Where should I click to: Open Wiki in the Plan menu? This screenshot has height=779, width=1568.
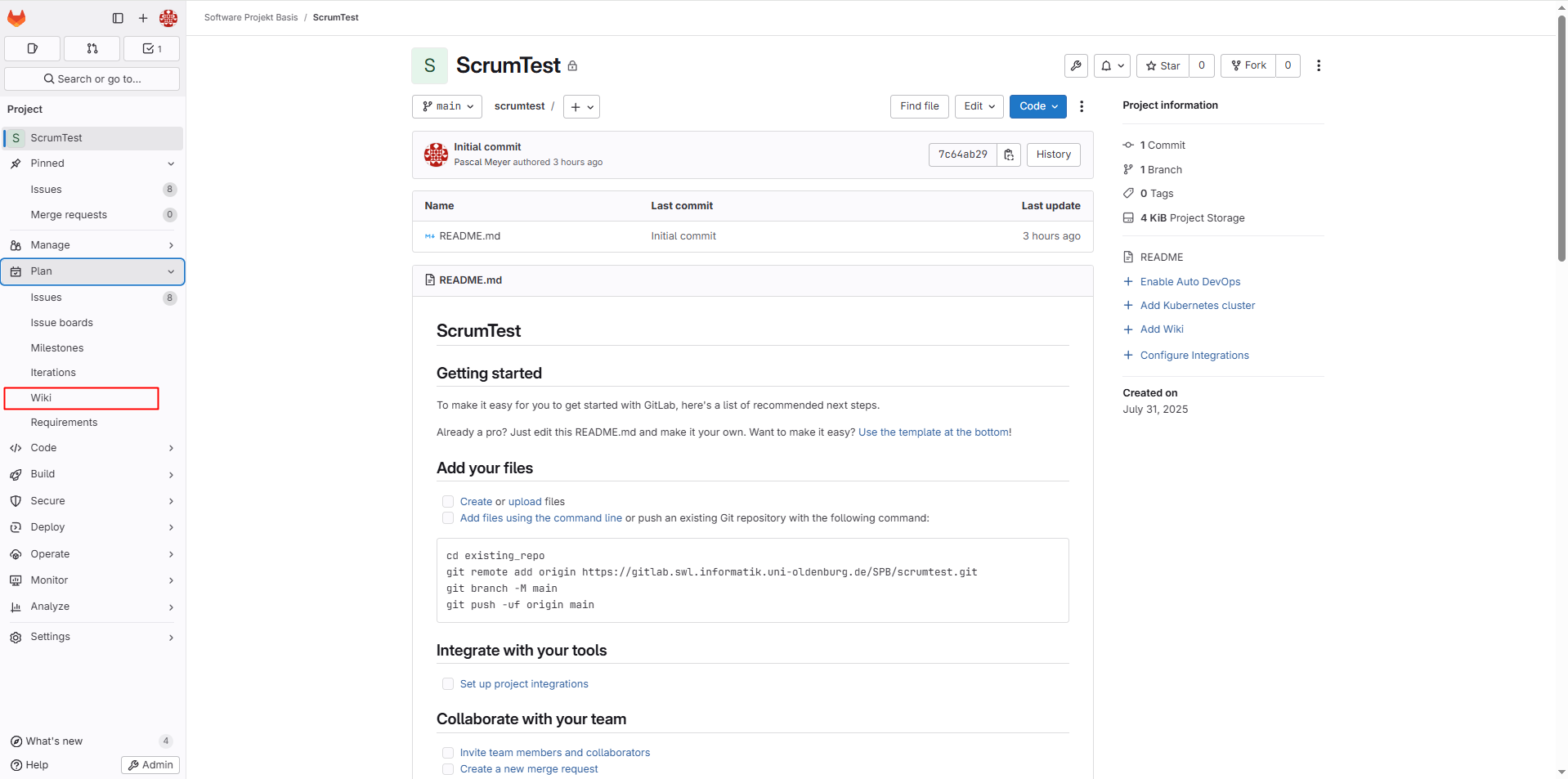click(x=42, y=398)
